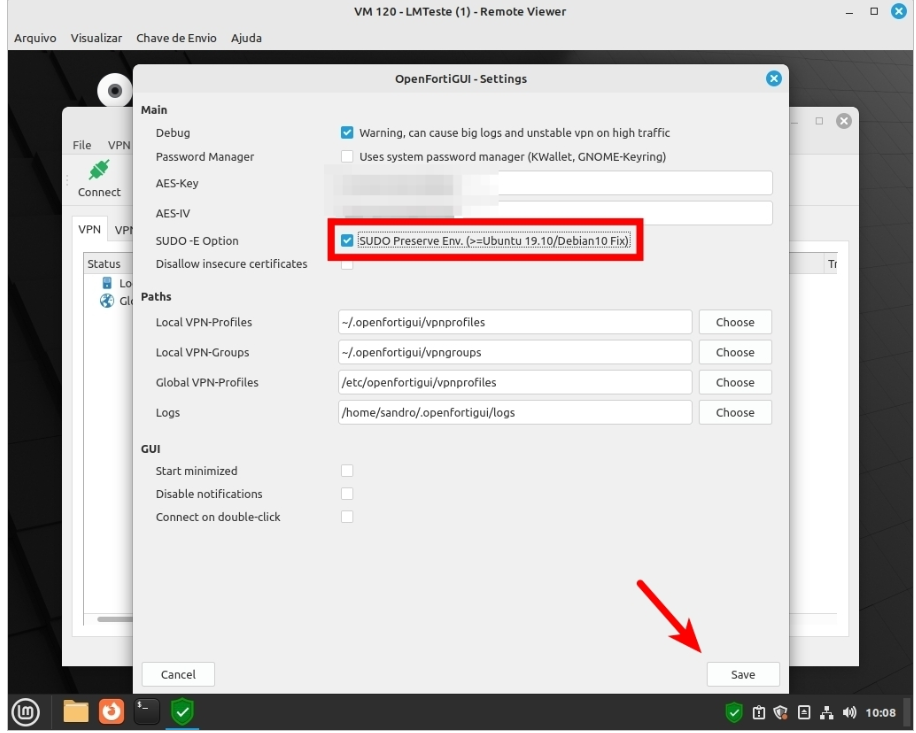The width and height of the screenshot is (916, 733).
Task: Click the network icon in system tray
Action: 827,713
